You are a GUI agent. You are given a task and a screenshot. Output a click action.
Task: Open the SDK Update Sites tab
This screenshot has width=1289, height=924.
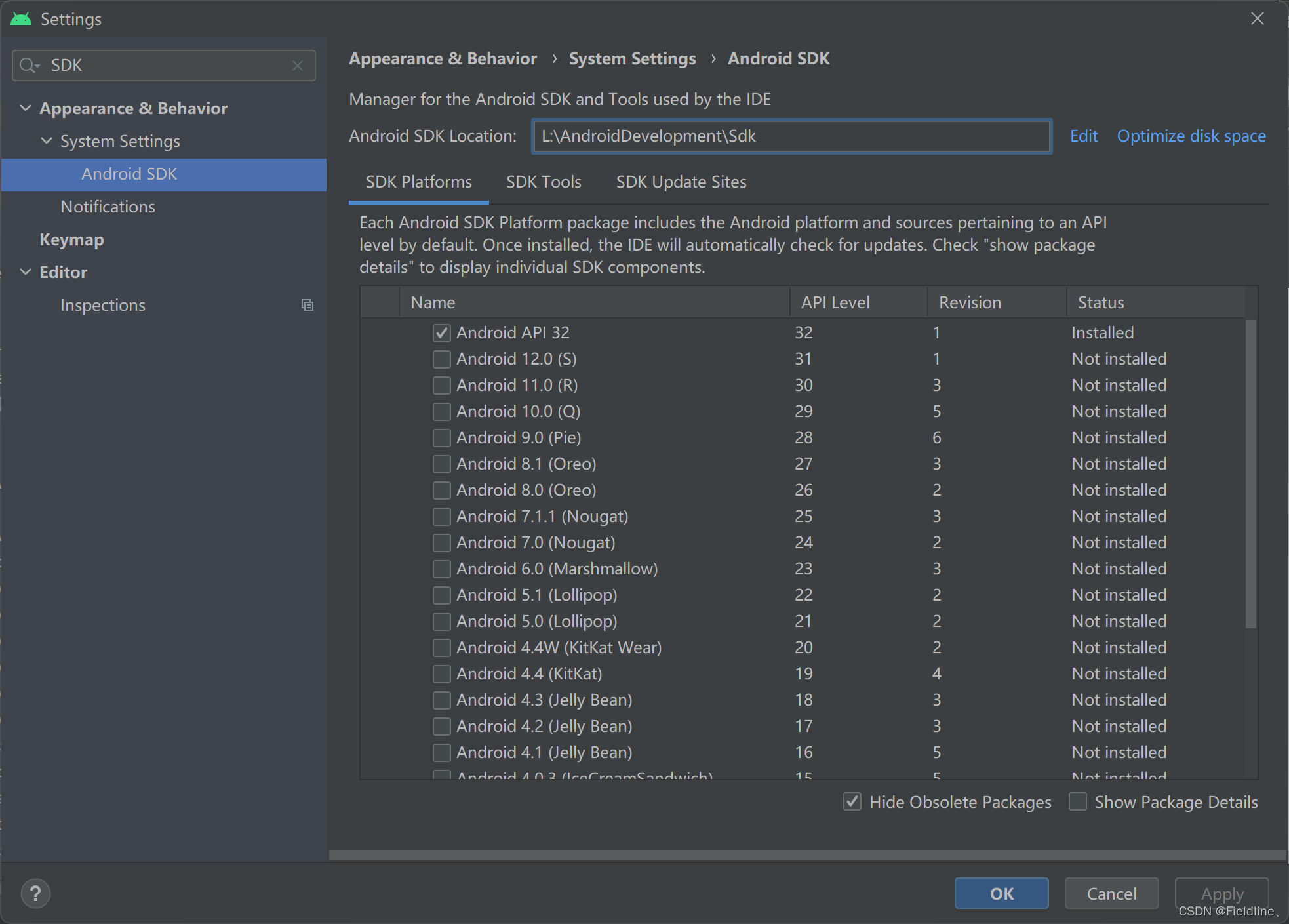(x=681, y=182)
